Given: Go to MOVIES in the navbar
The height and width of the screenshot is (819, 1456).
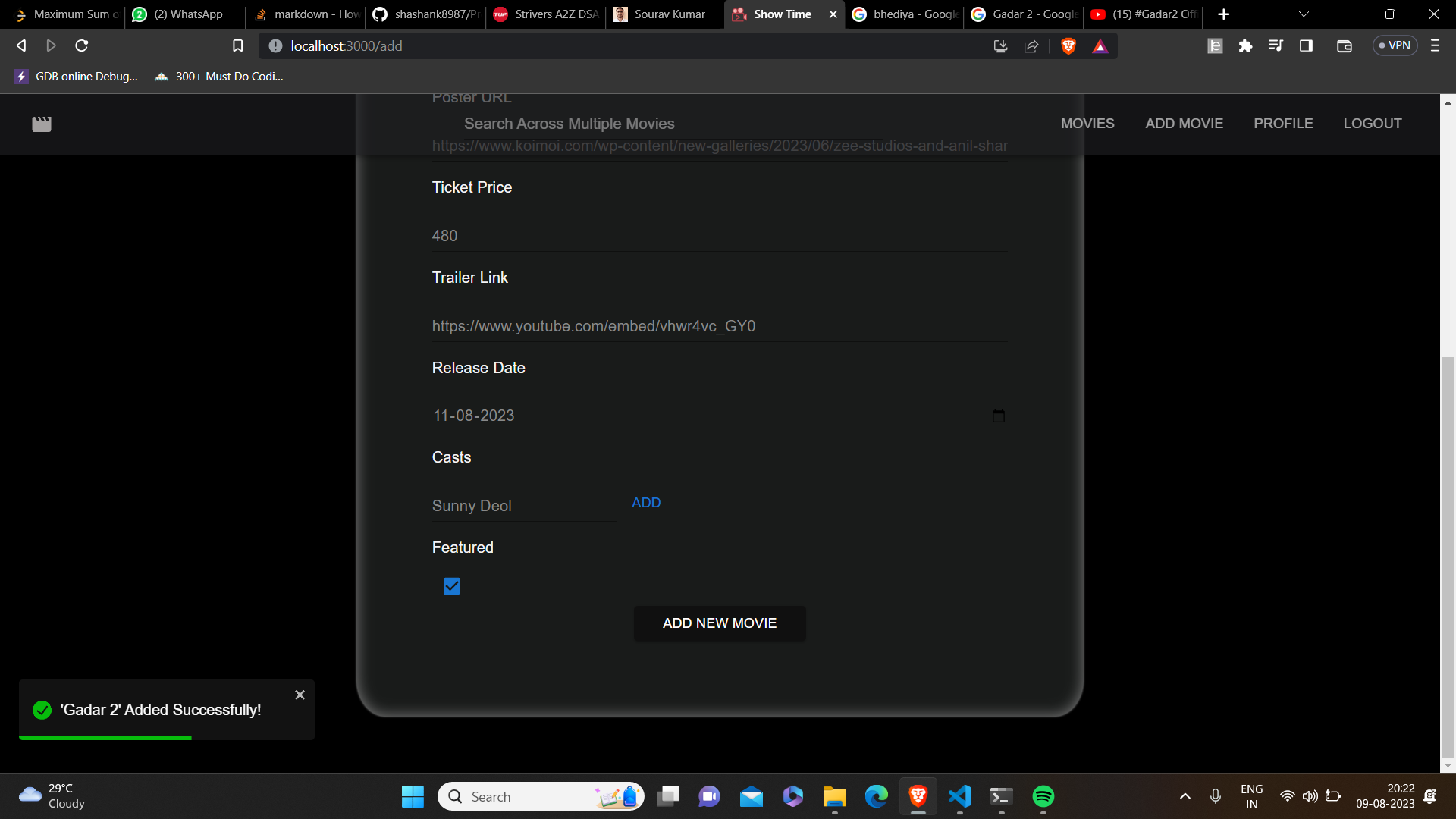Looking at the screenshot, I should coord(1087,124).
